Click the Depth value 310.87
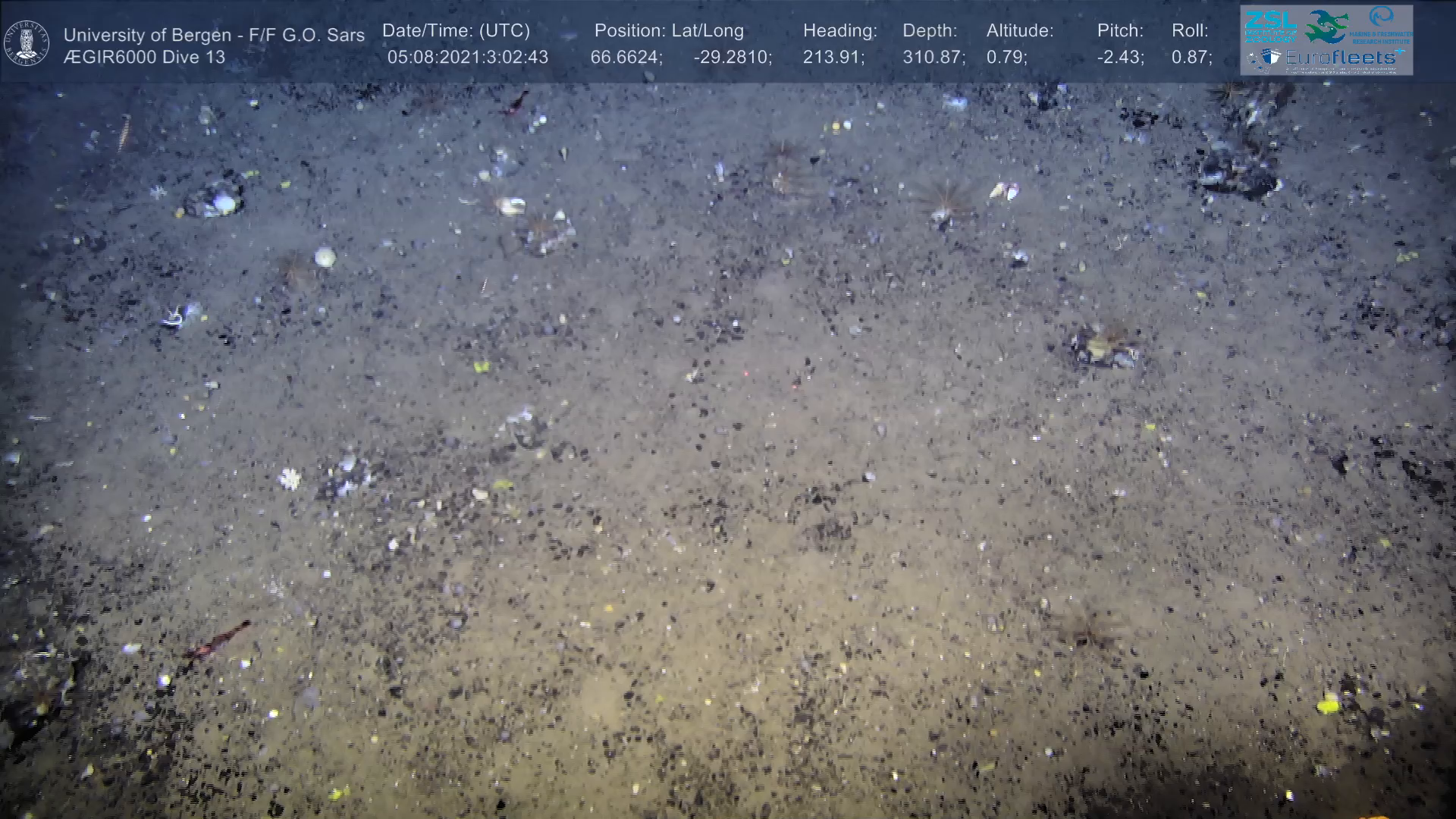This screenshot has height=819, width=1456. click(x=933, y=57)
